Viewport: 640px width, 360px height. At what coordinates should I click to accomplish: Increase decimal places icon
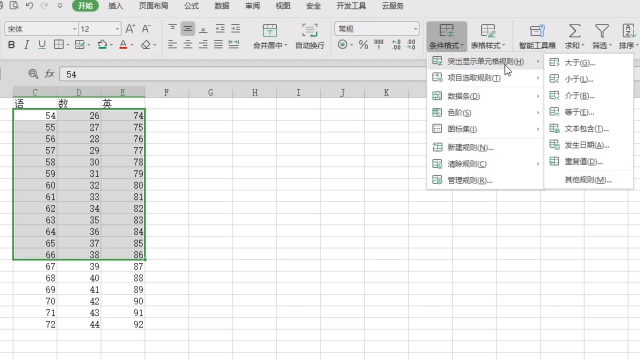pos(396,44)
